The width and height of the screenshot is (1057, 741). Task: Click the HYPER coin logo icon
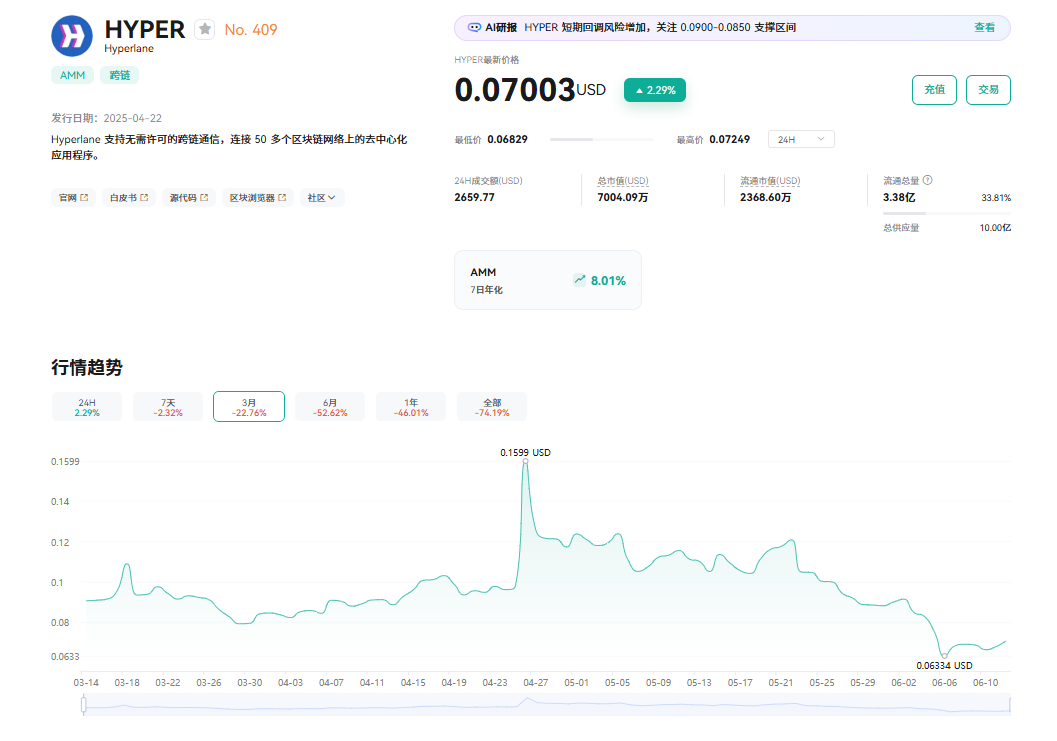(72, 36)
